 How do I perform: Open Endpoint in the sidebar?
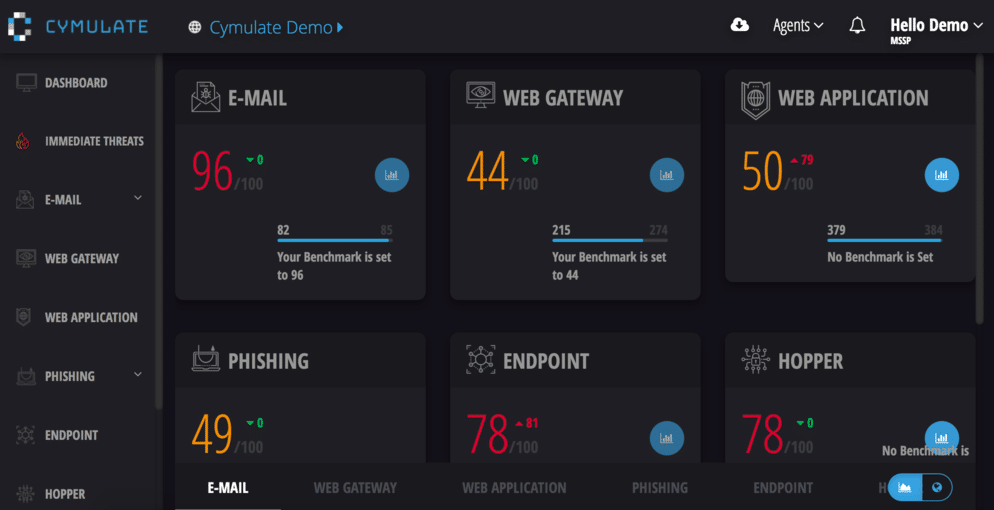coord(72,435)
